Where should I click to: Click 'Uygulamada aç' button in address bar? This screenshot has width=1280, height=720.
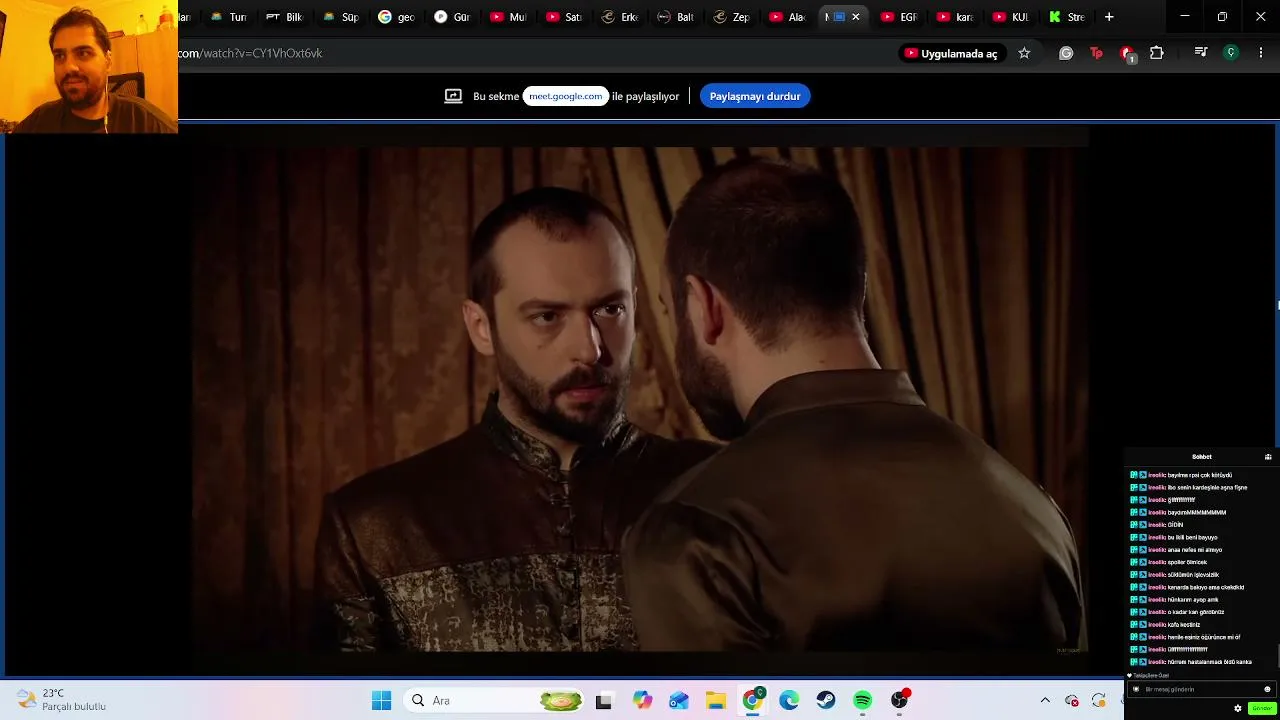(951, 53)
